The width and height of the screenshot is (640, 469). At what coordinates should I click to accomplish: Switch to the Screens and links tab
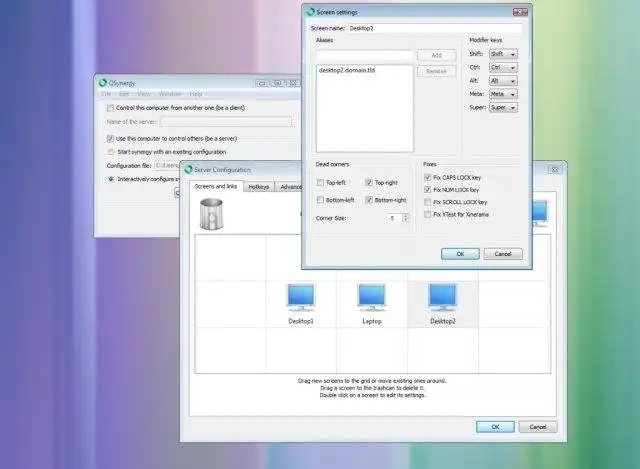click(x=216, y=186)
